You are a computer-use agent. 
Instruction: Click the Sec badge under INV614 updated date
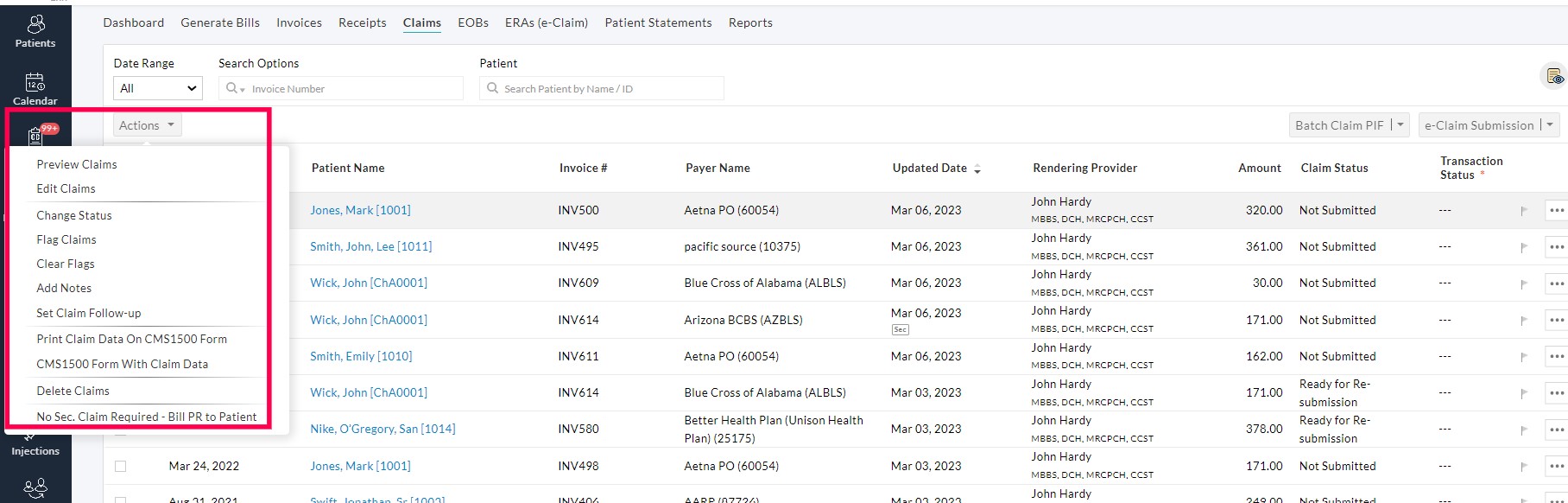[900, 329]
